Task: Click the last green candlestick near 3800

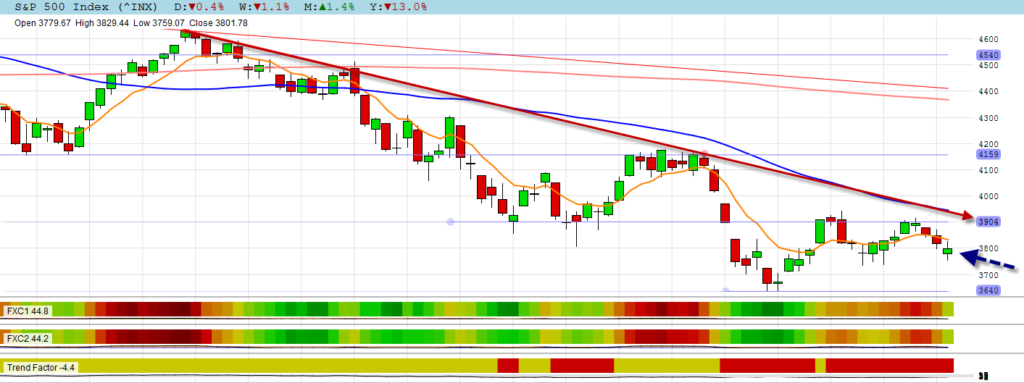Action: (x=948, y=251)
